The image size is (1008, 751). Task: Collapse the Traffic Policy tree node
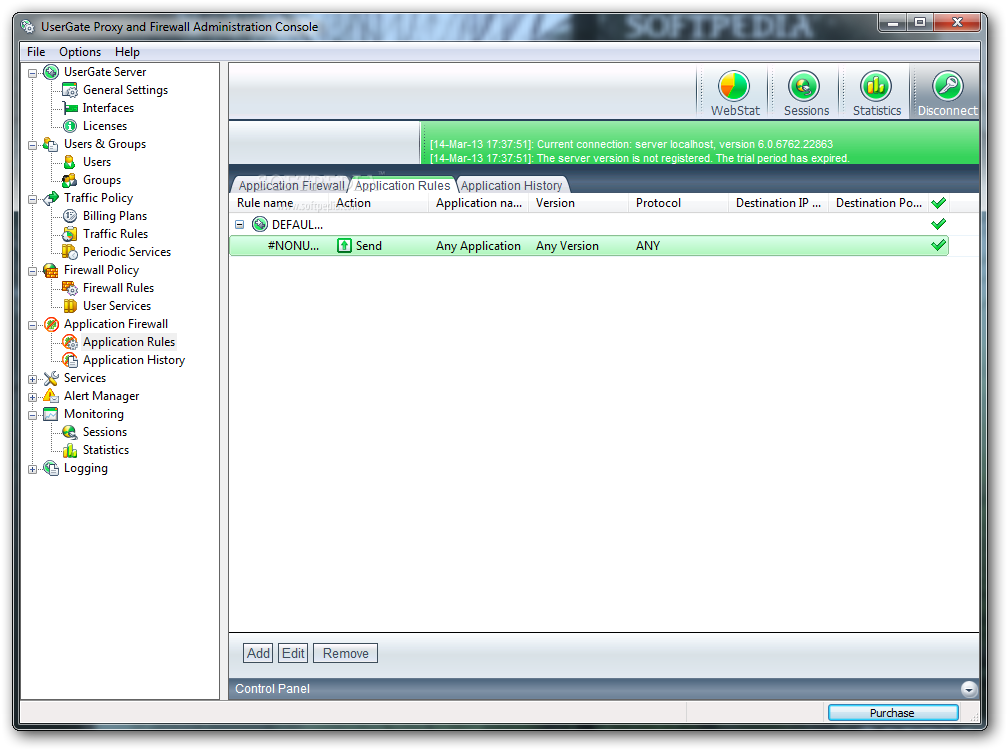pyautogui.click(x=32, y=199)
